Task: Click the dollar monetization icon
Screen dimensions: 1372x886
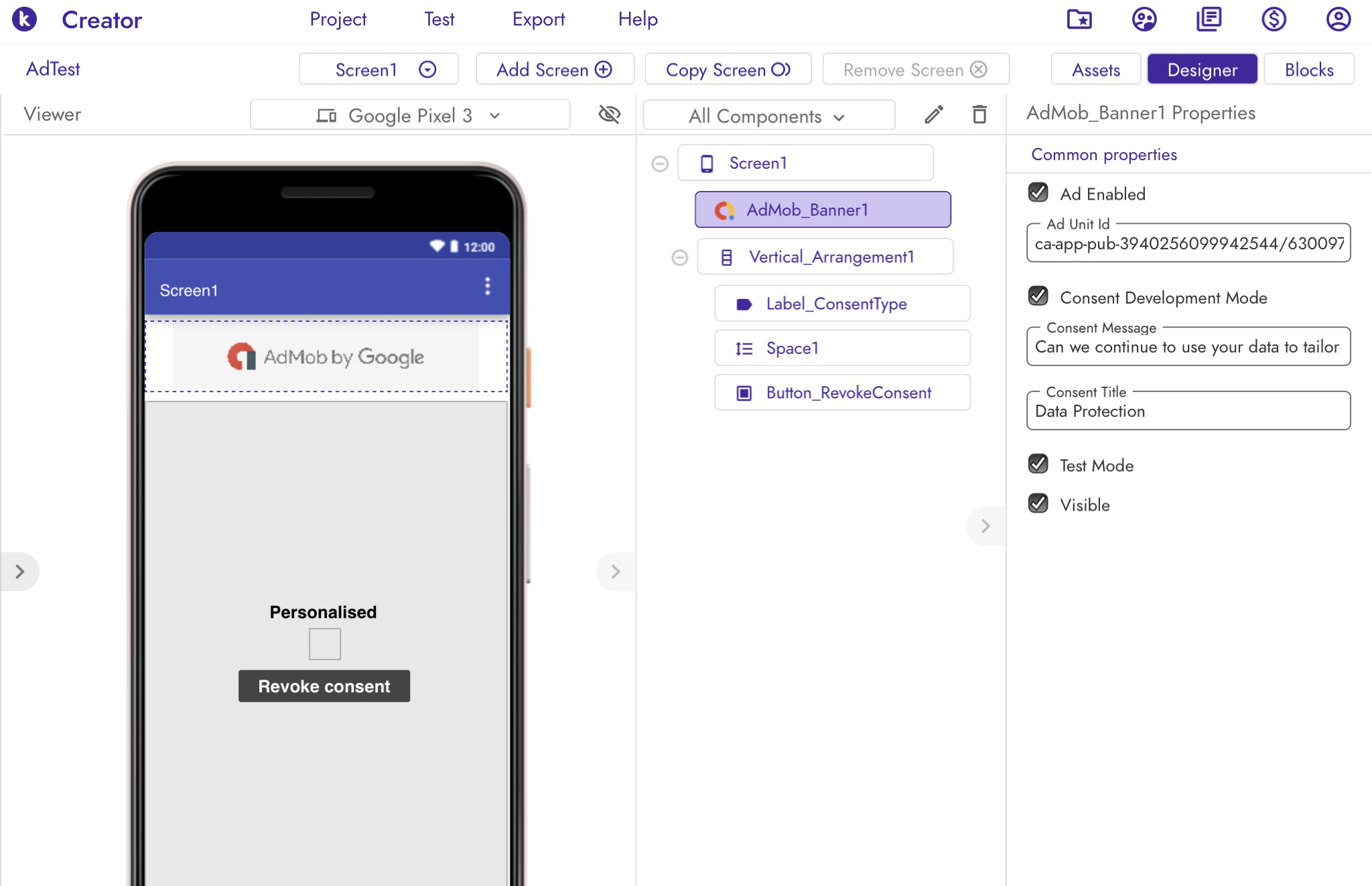Action: coord(1274,19)
